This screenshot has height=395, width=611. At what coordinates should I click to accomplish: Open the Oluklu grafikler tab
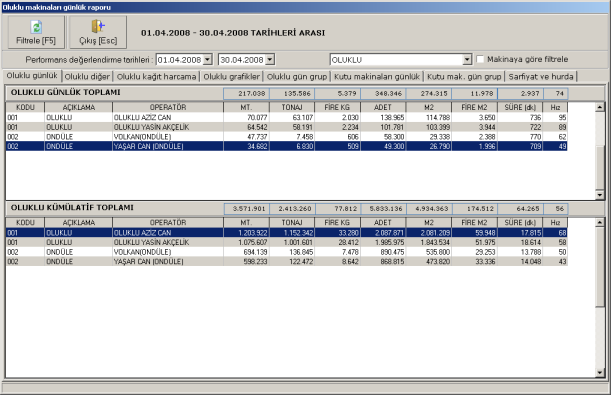(231, 77)
